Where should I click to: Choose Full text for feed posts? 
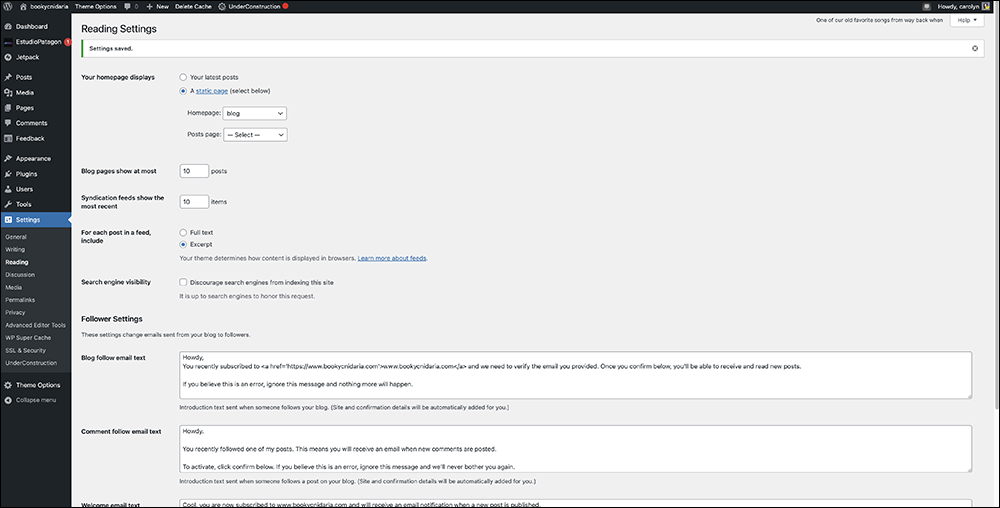(183, 232)
